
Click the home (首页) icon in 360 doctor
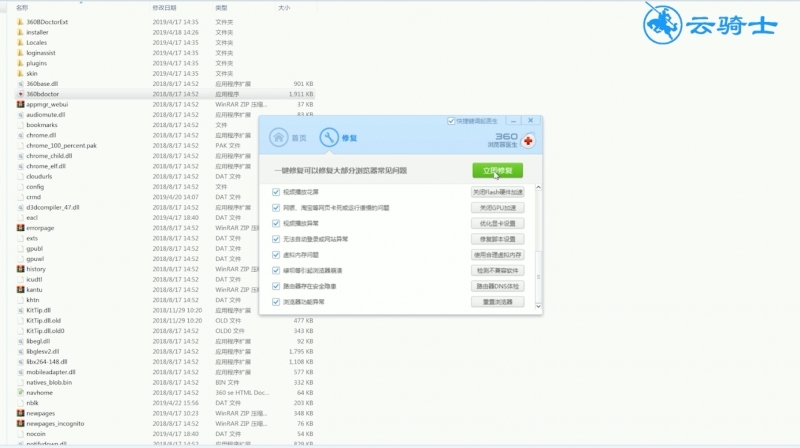point(279,137)
